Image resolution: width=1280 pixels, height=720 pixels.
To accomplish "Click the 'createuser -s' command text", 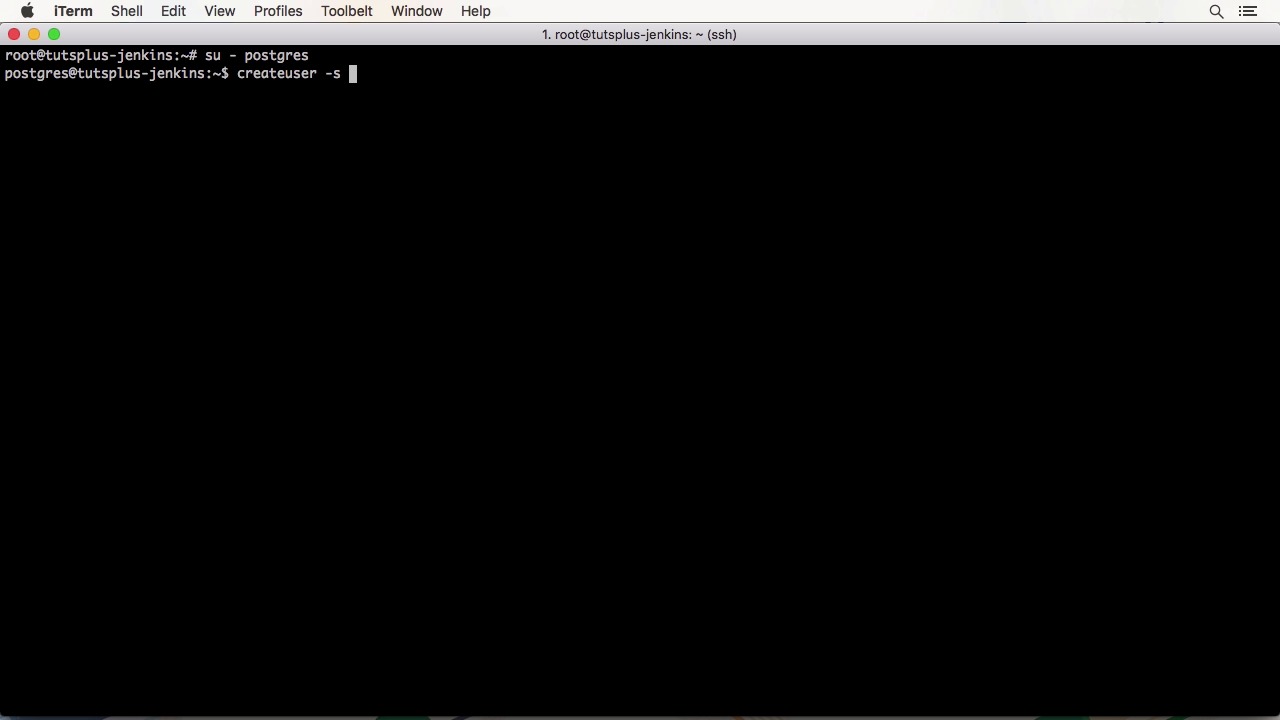I will point(288,73).
